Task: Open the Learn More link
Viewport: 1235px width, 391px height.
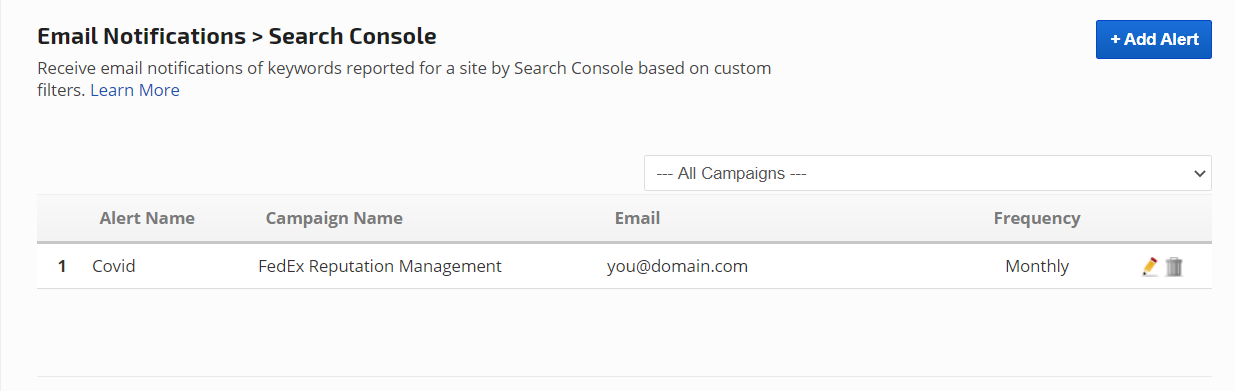Action: tap(135, 90)
